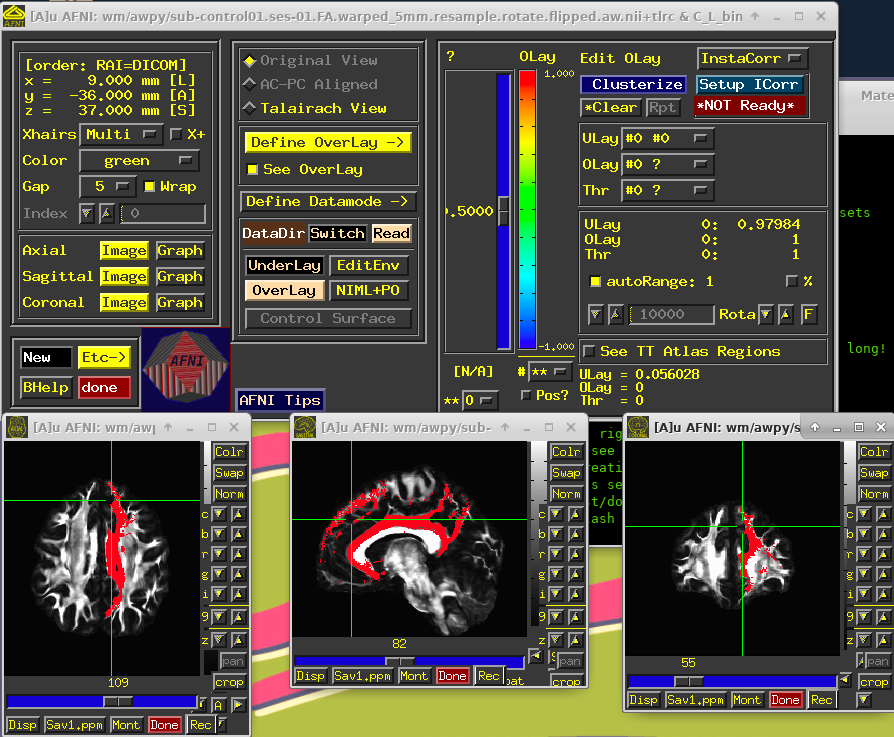
Task: Click the OLay rainbow color bar
Action: (x=527, y=209)
